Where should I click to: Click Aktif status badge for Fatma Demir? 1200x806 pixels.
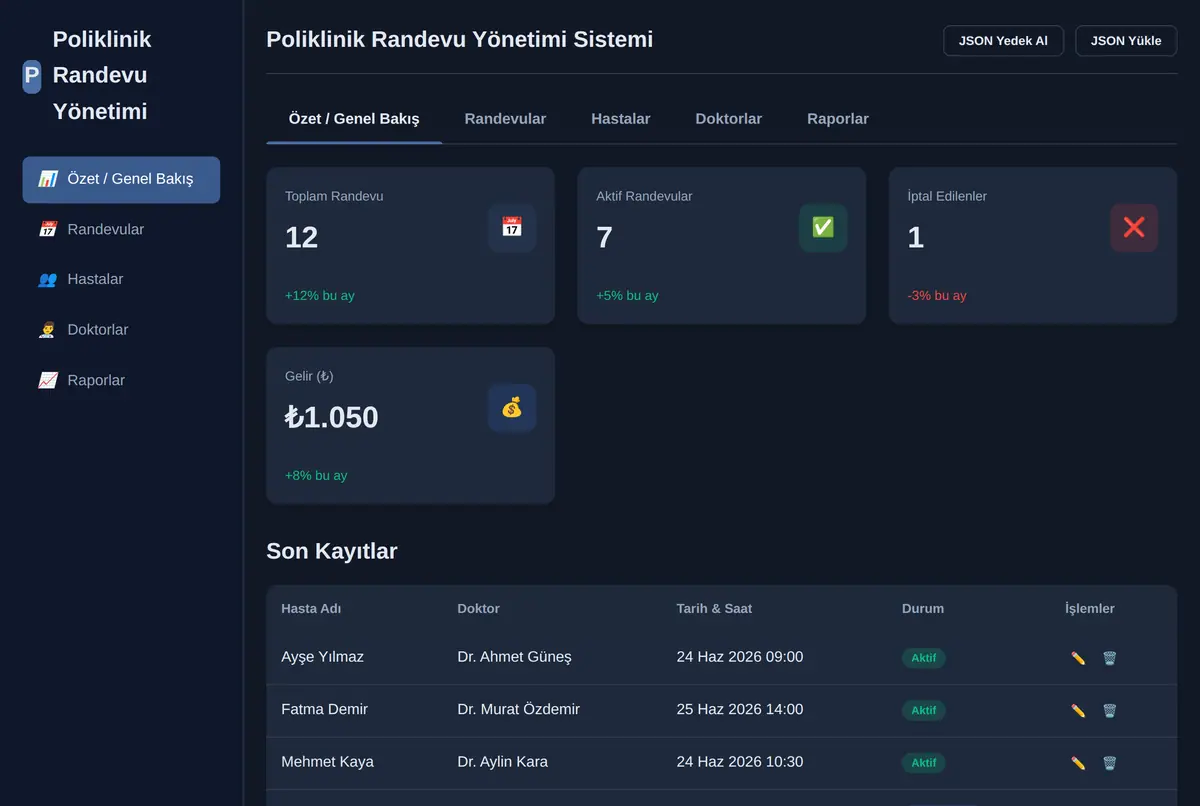[x=924, y=710]
